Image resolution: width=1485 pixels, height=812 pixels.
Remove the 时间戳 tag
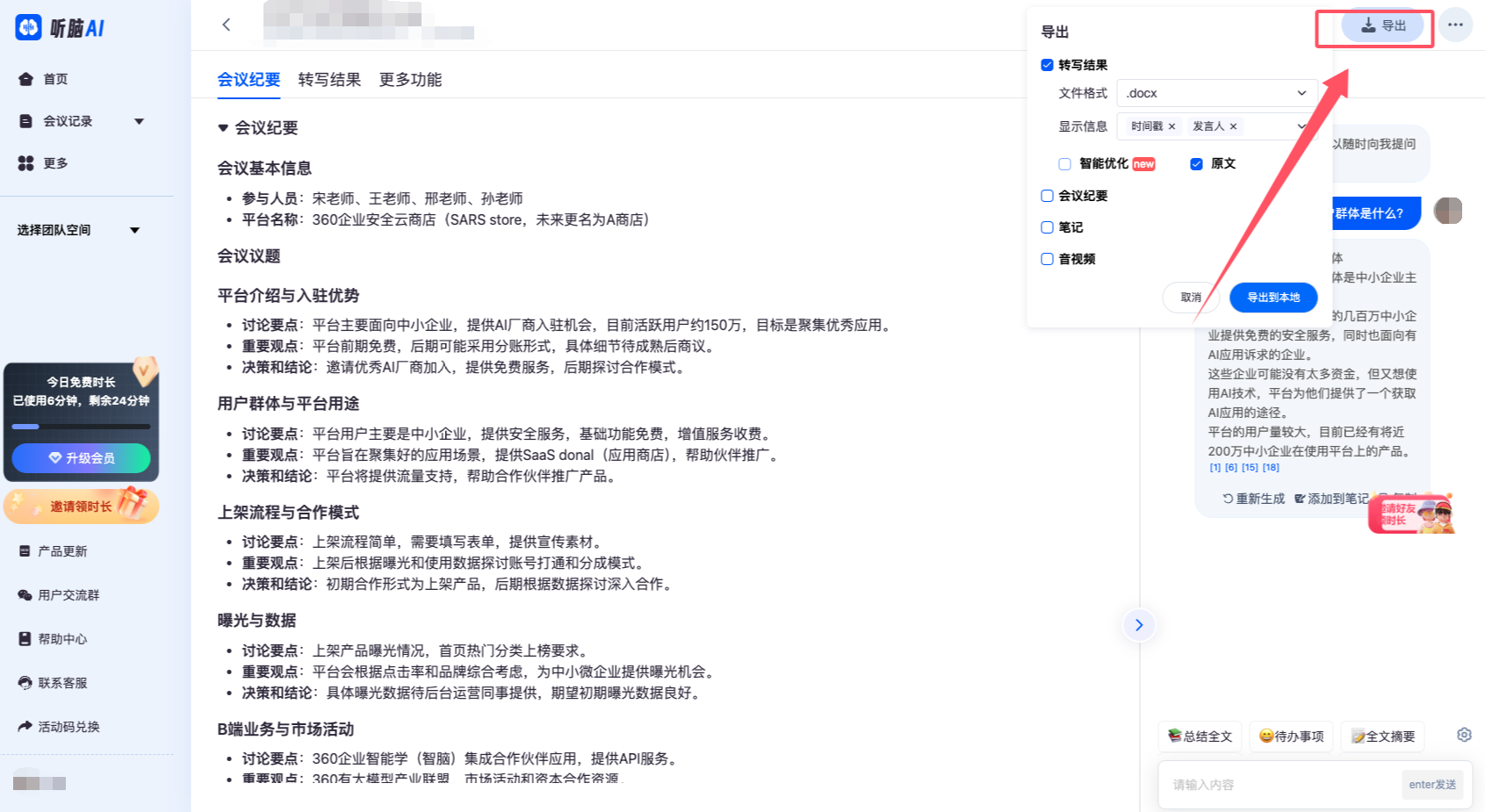click(1171, 126)
